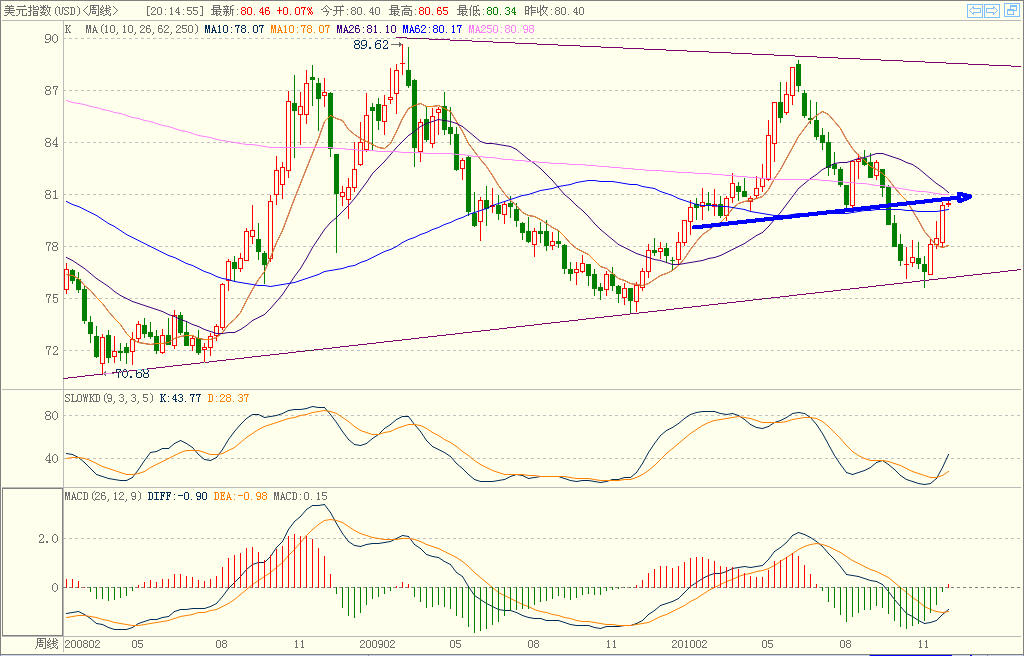Click the restore window icon beside arrows
Screen dimensions: 1024x656
pyautogui.click(x=1010, y=10)
